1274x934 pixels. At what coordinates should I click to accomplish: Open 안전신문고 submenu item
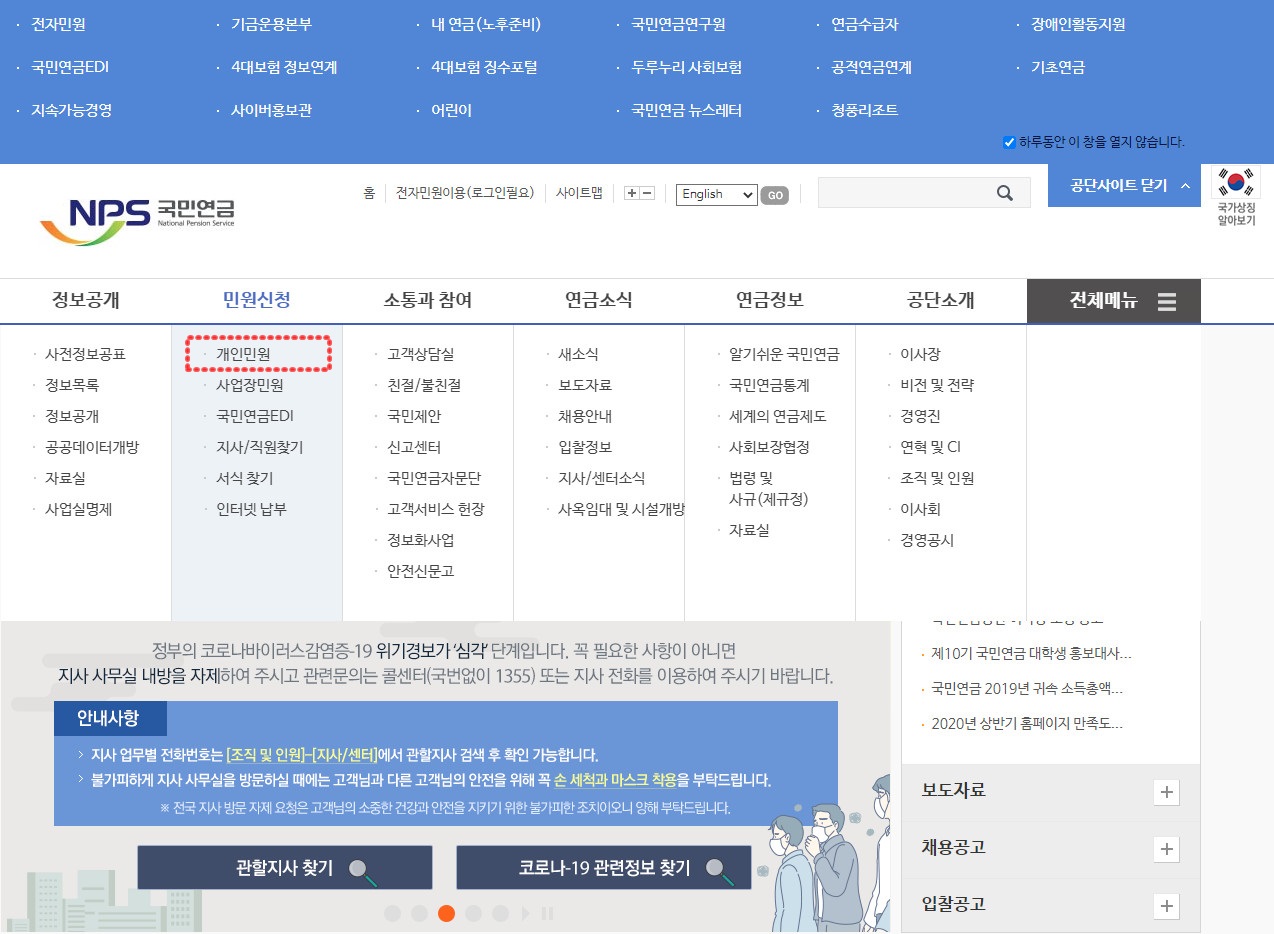click(421, 571)
